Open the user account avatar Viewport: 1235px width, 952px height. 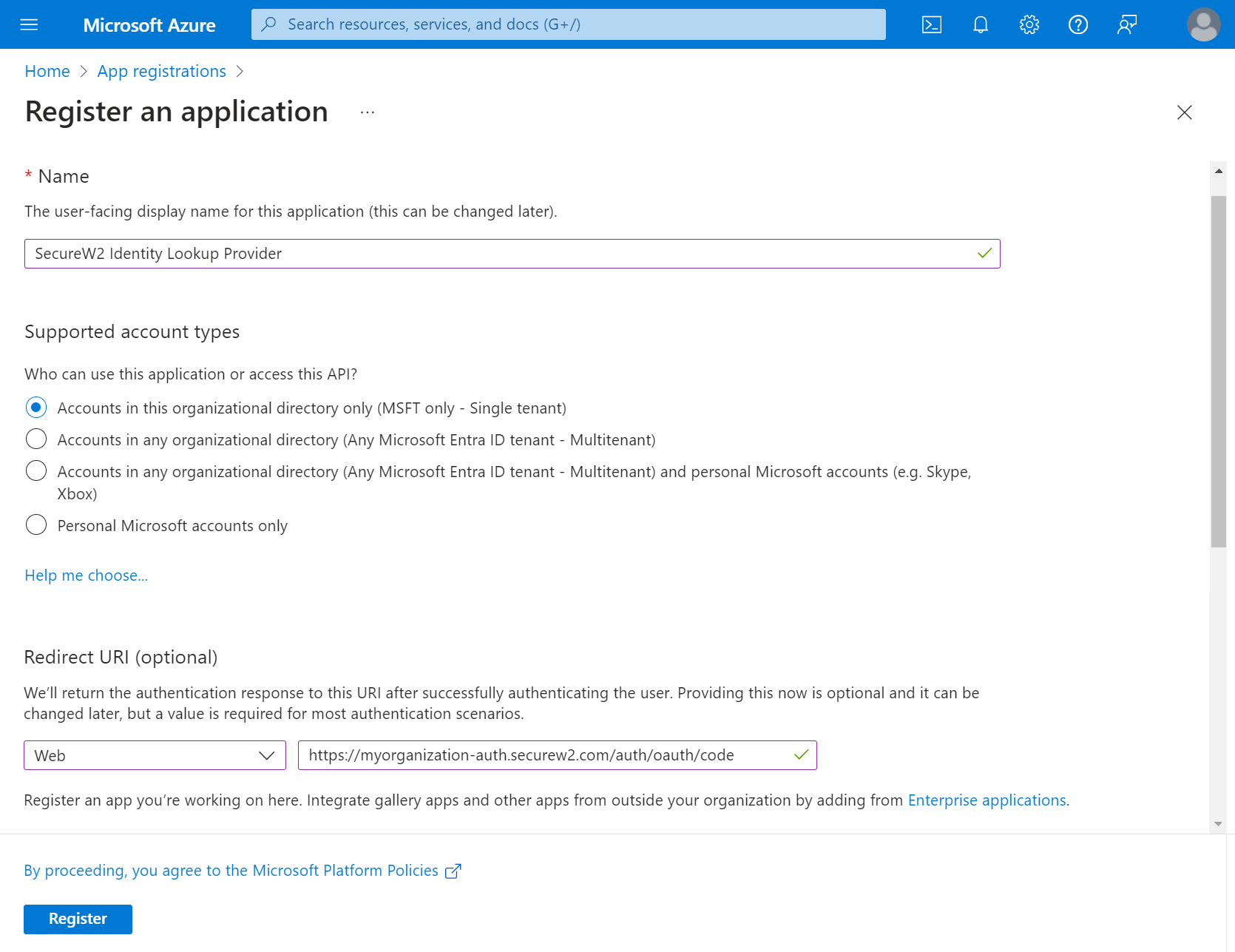1202,24
